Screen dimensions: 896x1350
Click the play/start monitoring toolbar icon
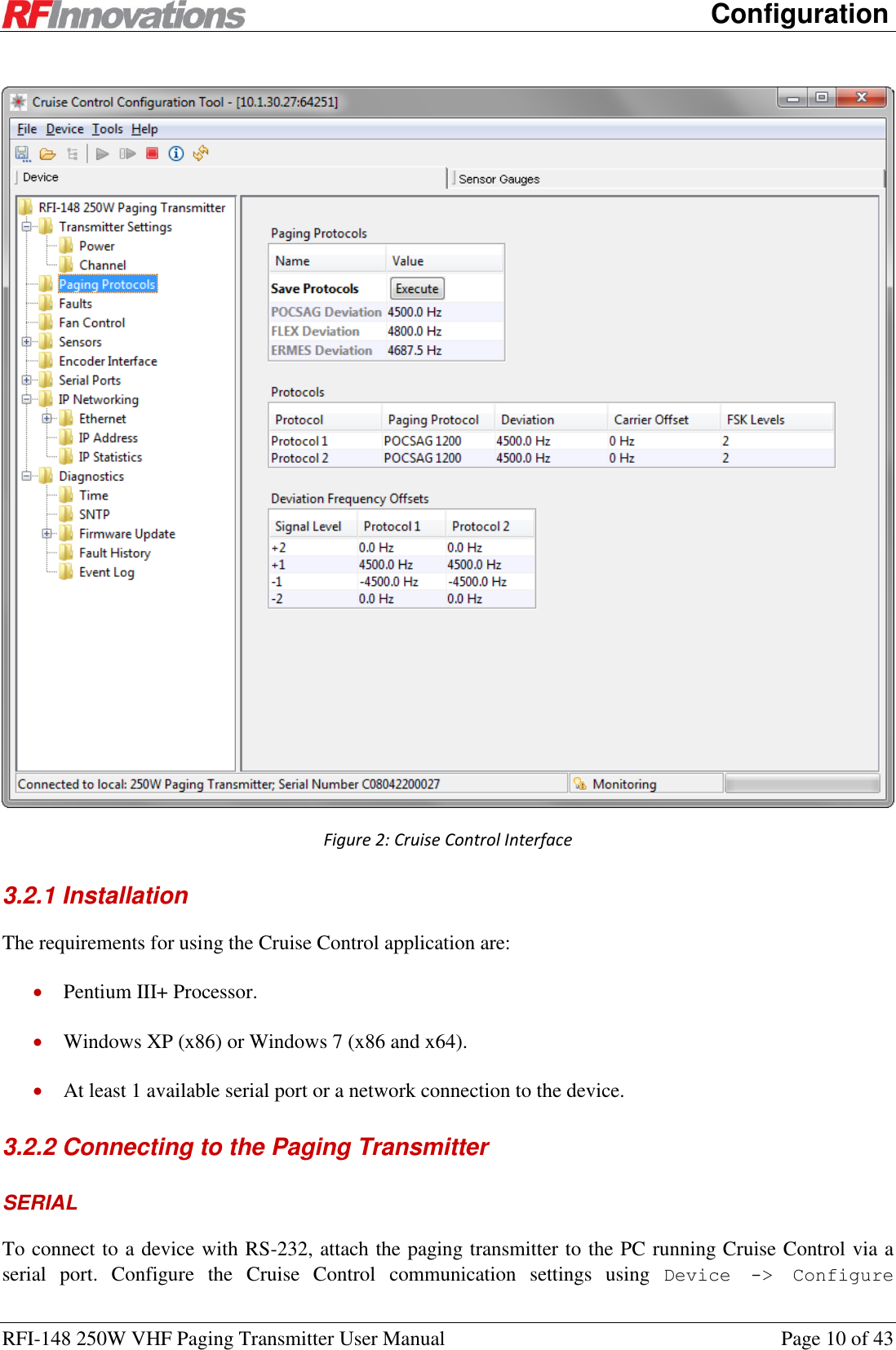(102, 153)
